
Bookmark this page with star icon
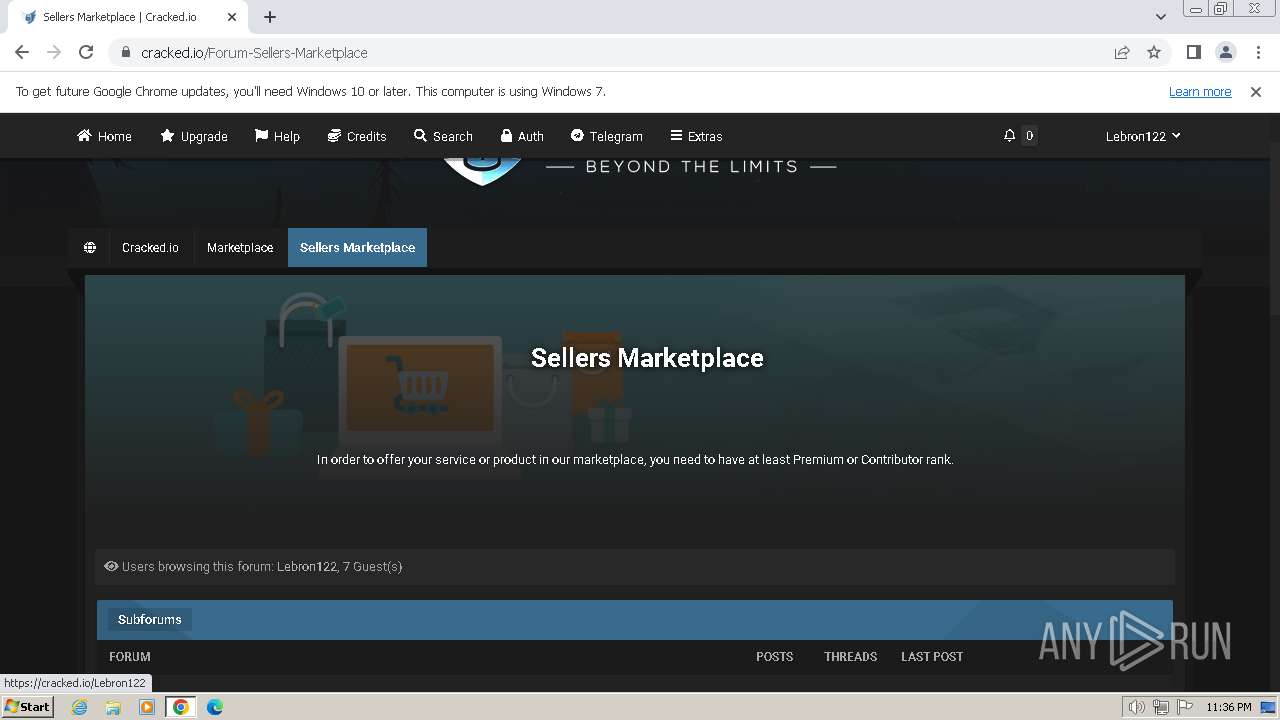coord(1154,52)
